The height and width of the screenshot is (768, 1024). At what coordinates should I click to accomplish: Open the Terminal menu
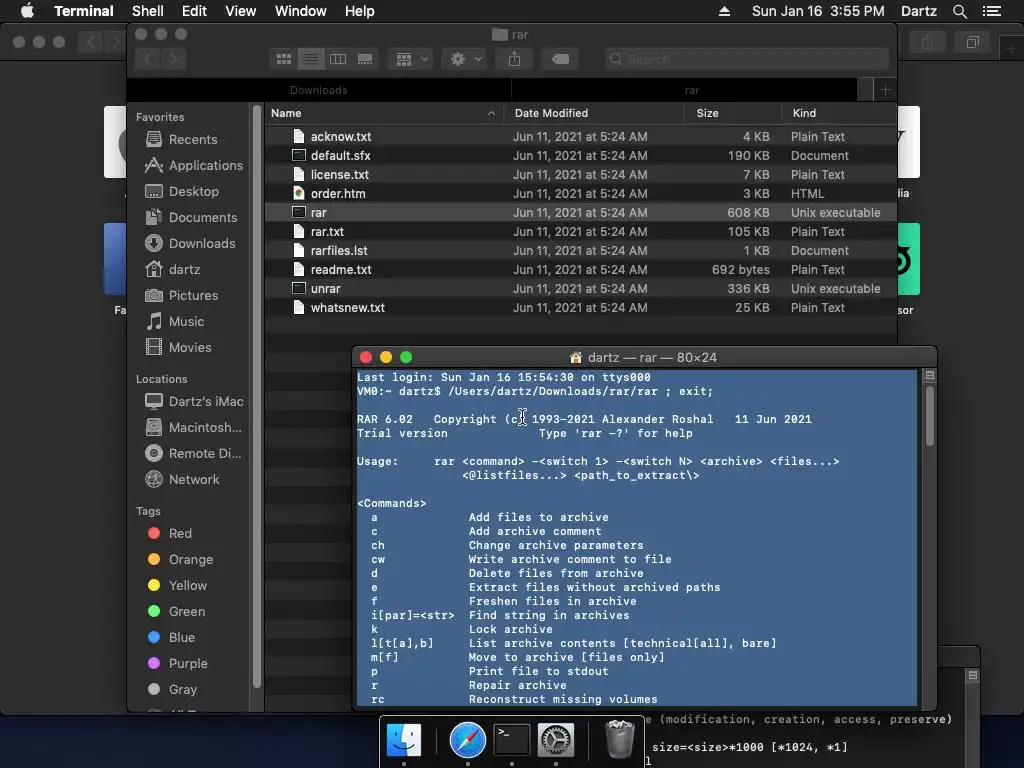(x=84, y=11)
